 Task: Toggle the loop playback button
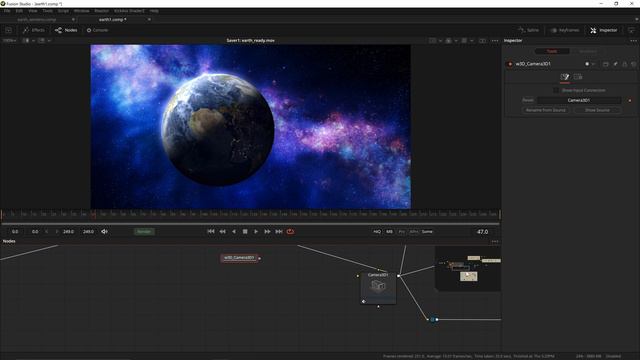tap(290, 231)
